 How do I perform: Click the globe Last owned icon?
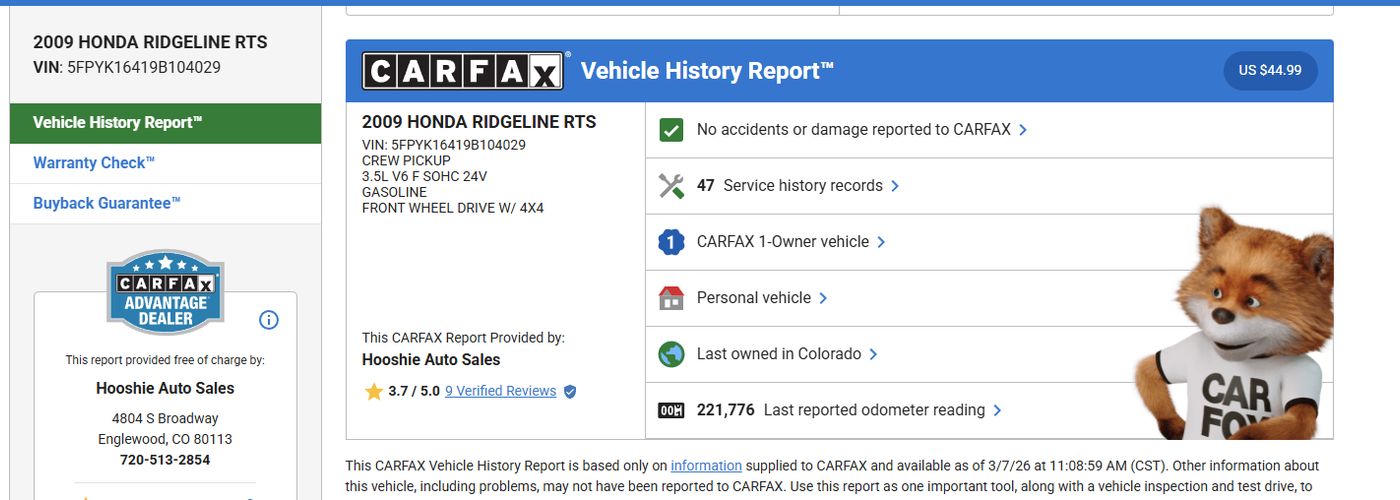tap(671, 354)
